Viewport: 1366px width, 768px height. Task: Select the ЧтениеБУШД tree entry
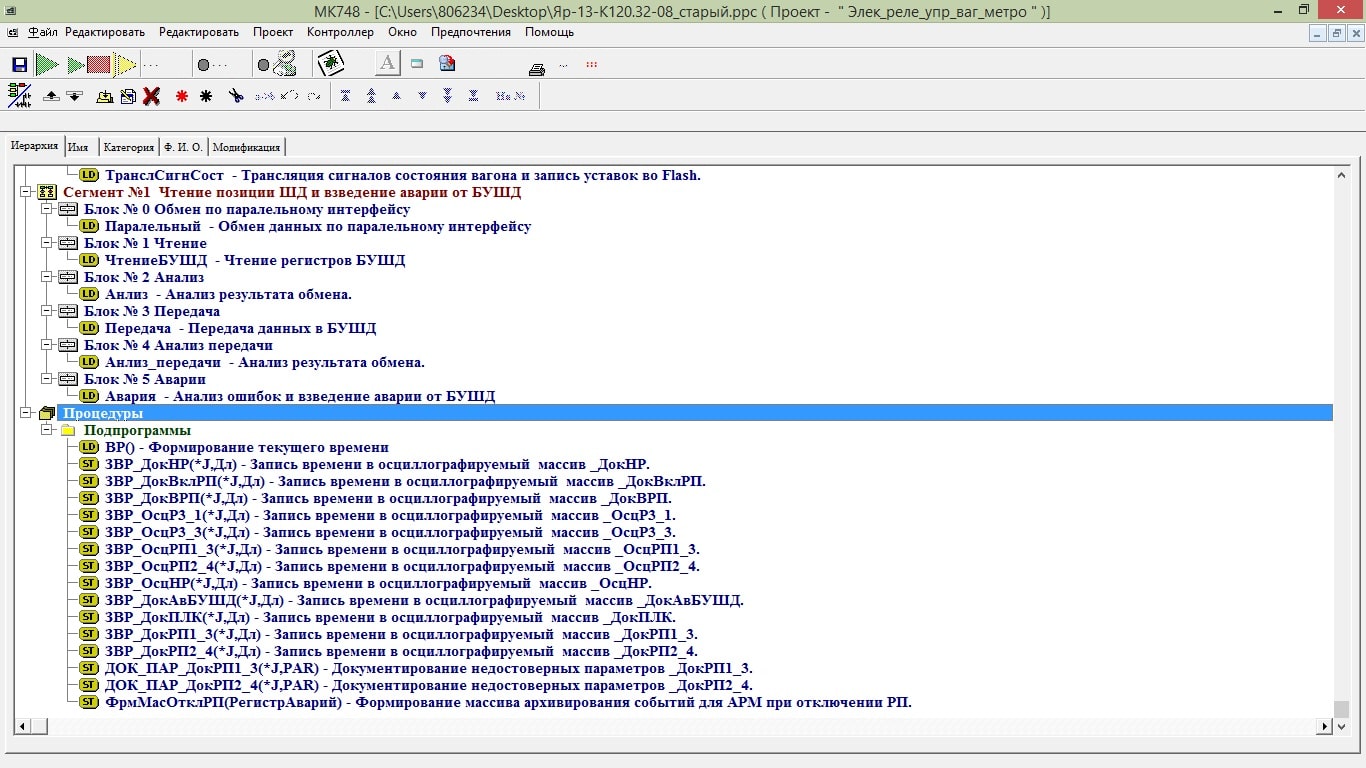tap(156, 260)
